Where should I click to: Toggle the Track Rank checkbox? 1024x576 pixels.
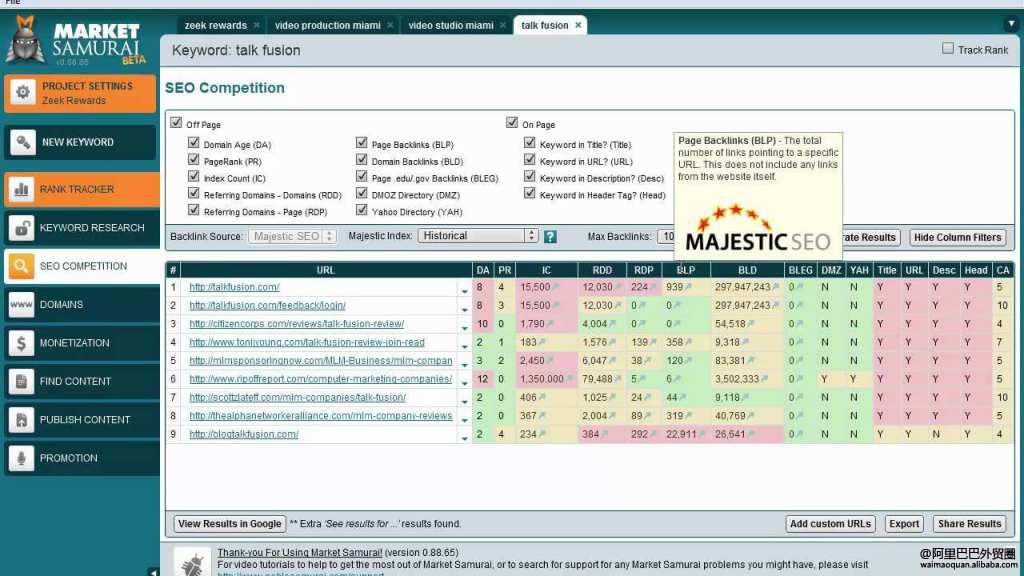[948, 49]
